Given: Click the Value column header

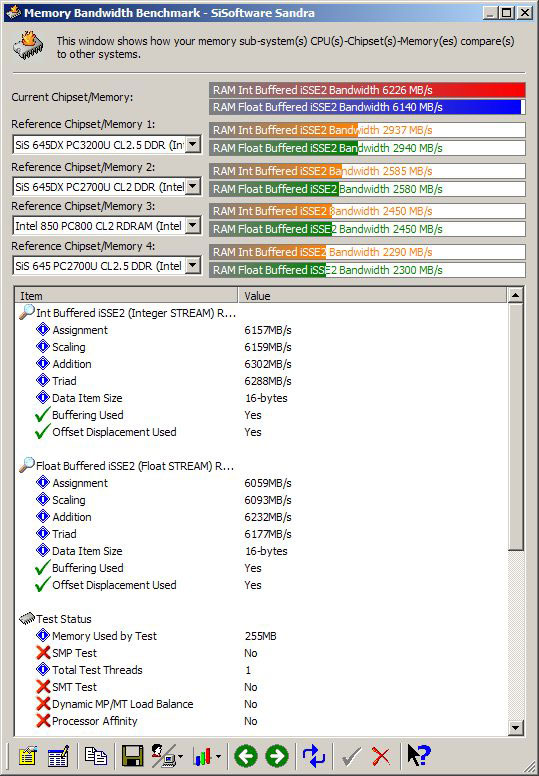Looking at the screenshot, I should [372, 295].
